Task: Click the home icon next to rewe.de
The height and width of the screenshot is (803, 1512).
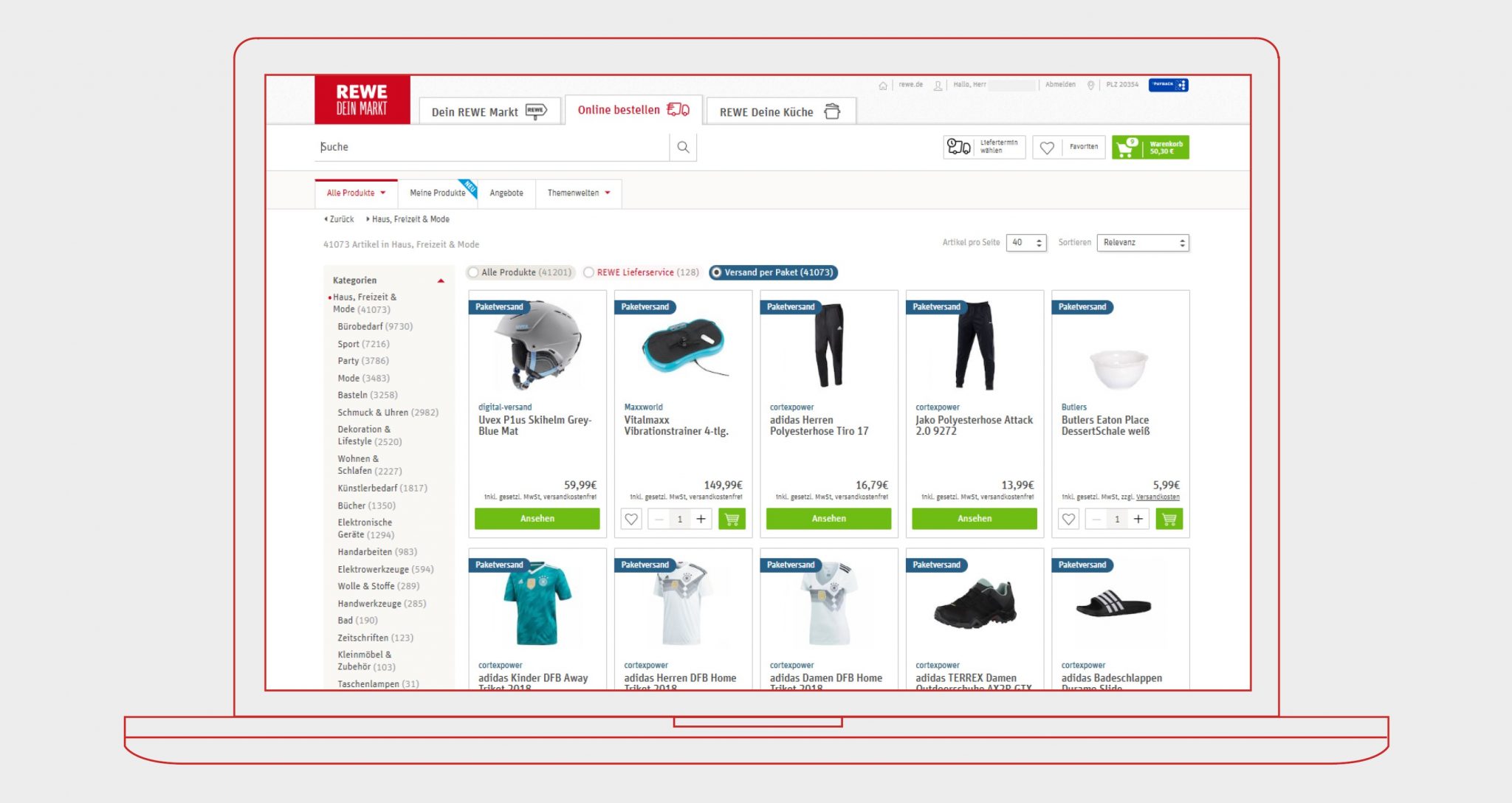Action: [883, 86]
